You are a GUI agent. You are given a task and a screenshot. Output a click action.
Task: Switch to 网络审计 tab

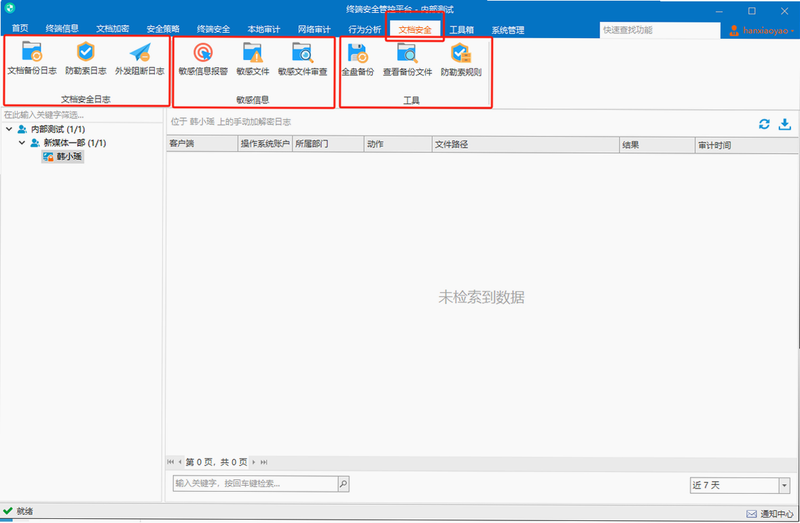314,29
